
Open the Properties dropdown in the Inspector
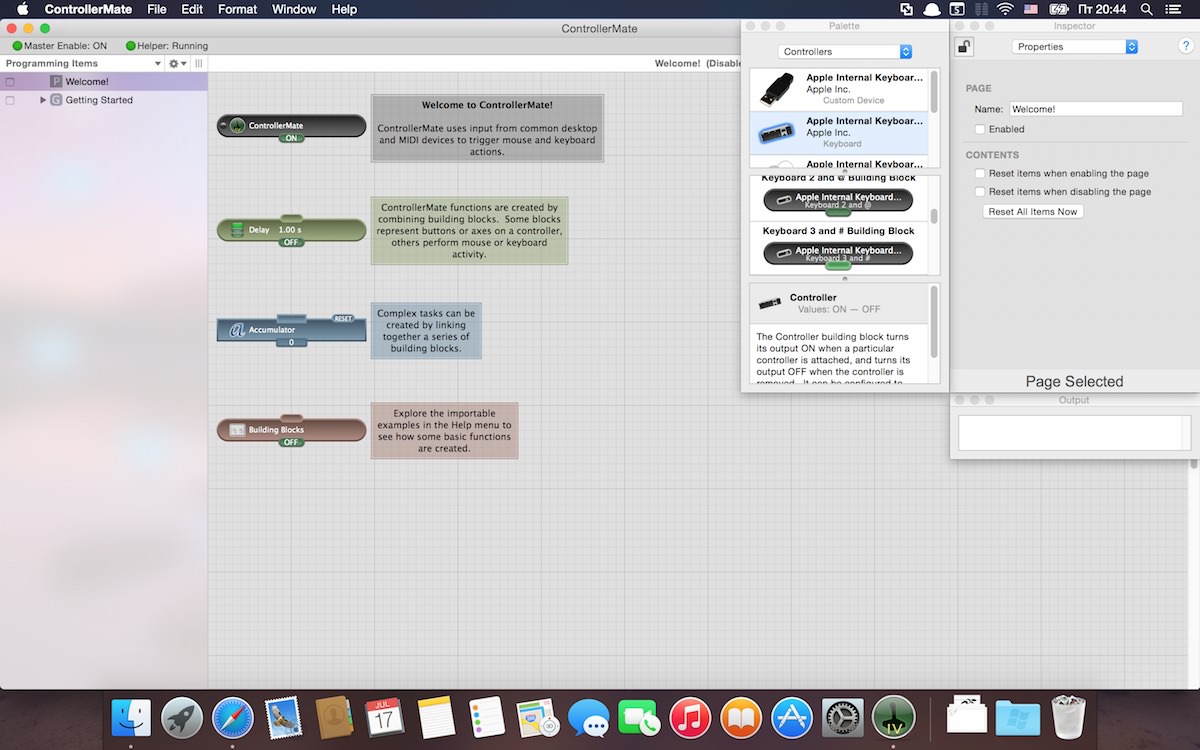click(1075, 47)
